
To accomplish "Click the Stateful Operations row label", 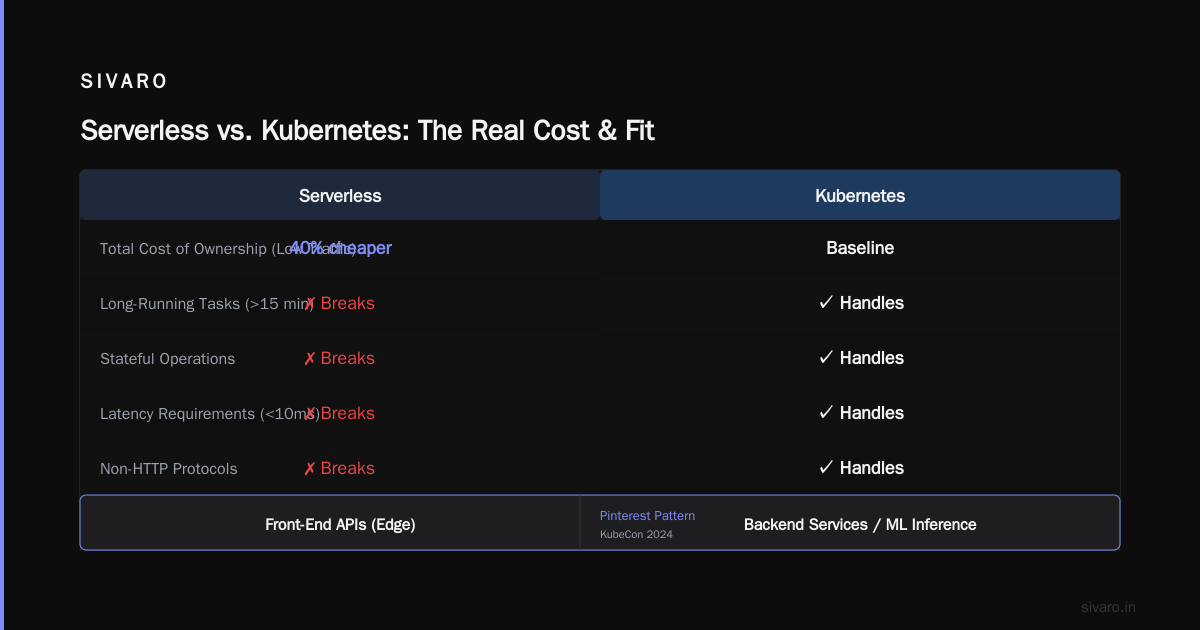I will tap(167, 359).
